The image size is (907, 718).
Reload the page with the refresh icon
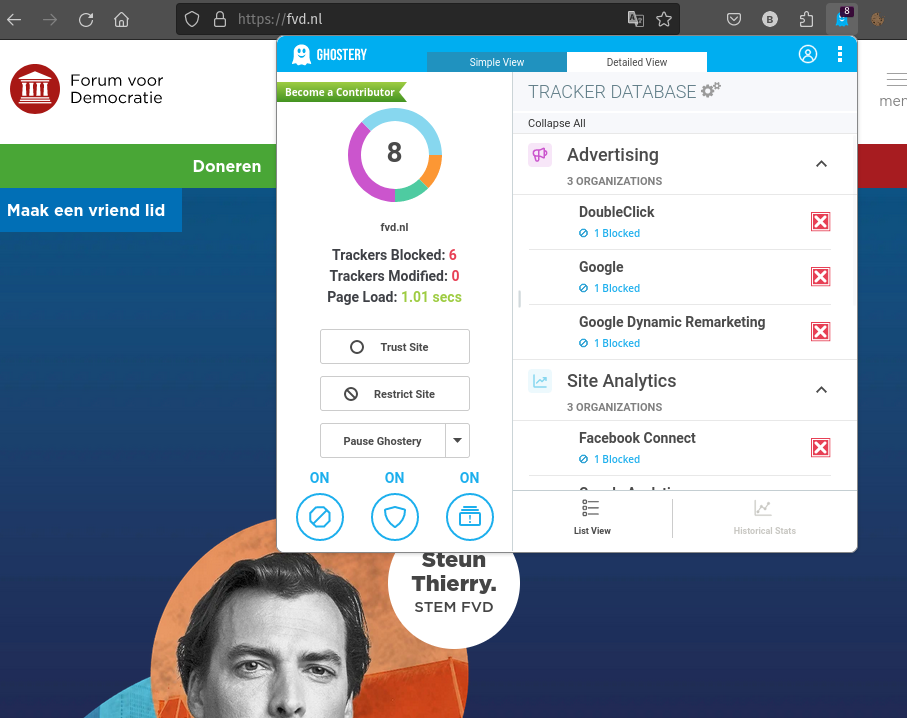(x=86, y=20)
